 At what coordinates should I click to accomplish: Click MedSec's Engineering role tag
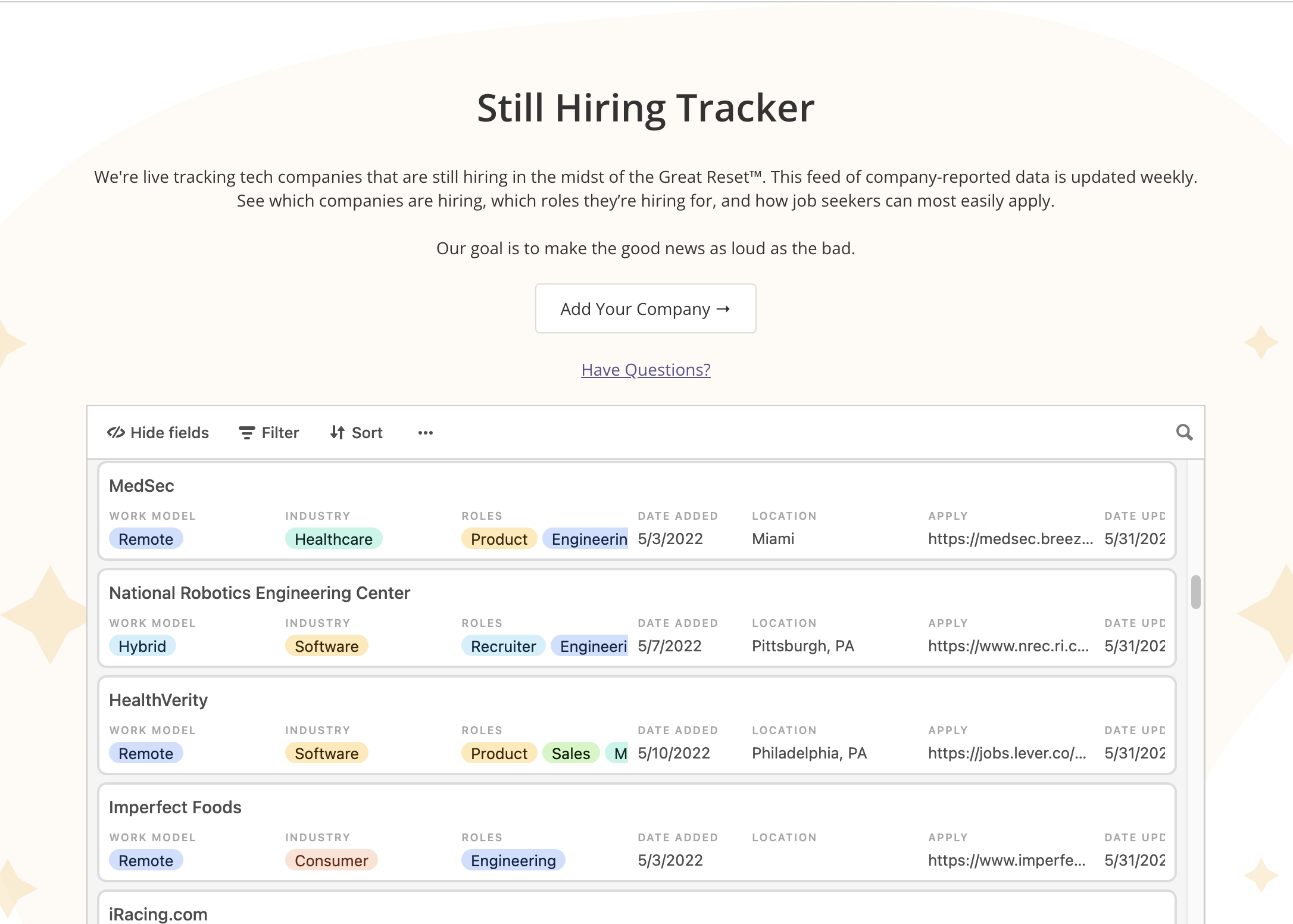click(x=585, y=539)
